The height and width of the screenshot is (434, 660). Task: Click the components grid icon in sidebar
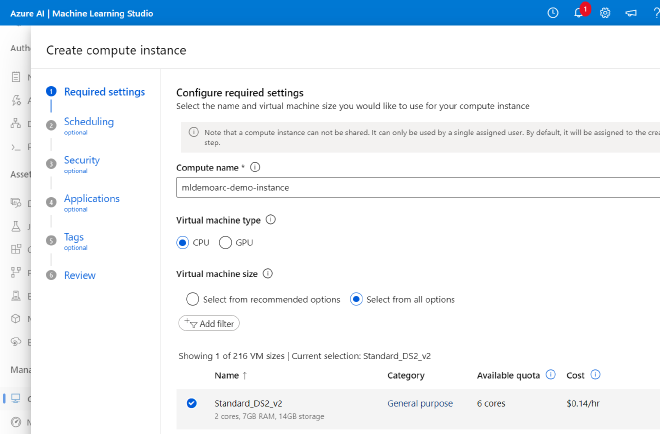(16, 249)
